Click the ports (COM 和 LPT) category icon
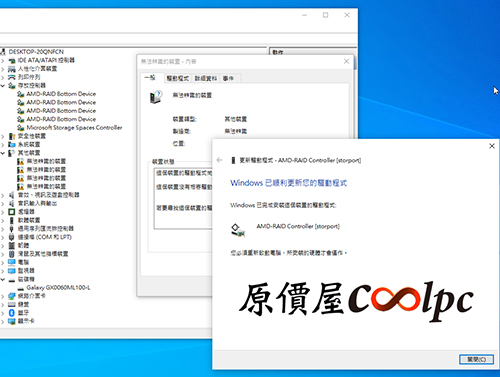The image size is (500, 377). click(12, 237)
